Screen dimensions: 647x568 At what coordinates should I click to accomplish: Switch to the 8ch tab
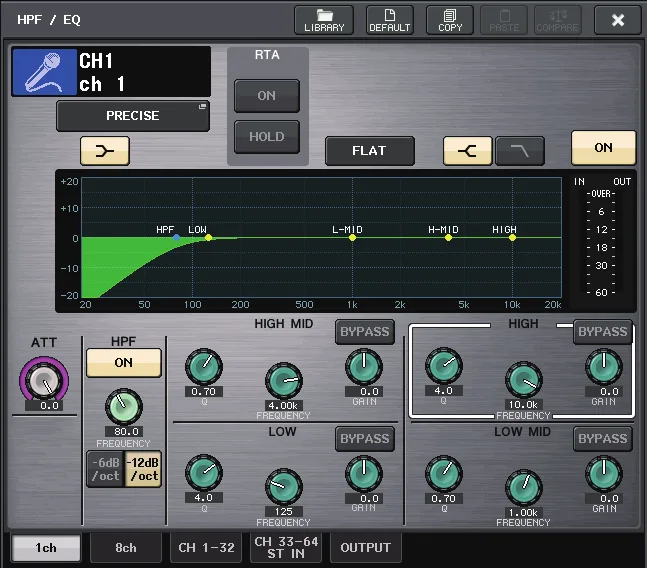[126, 548]
